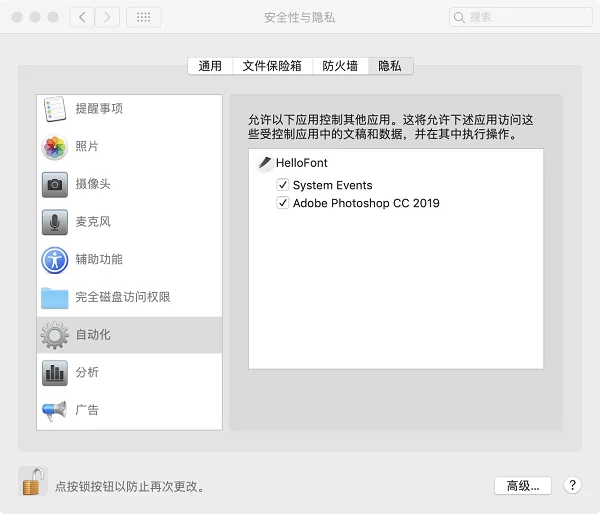Click the 麦克风 label
This screenshot has width=600, height=514.
93,222
